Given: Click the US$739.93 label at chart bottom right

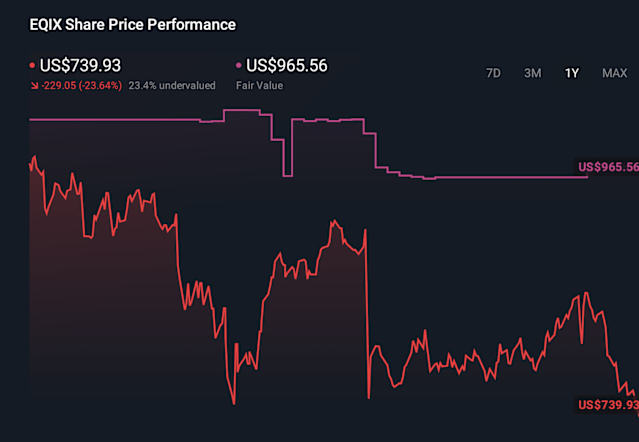Looking at the screenshot, I should click(608, 405).
